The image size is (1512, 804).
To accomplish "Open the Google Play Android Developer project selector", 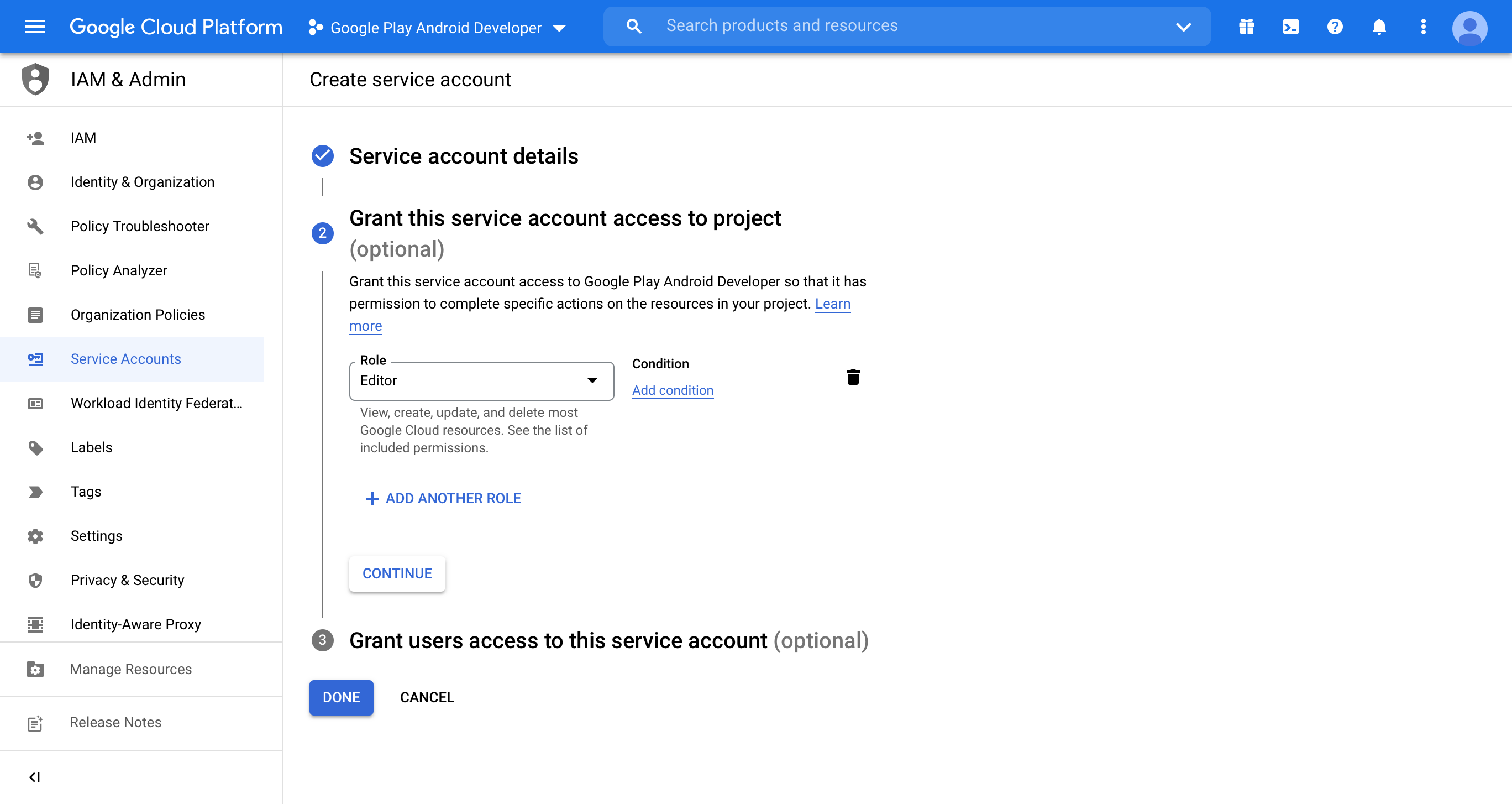I will tap(437, 28).
